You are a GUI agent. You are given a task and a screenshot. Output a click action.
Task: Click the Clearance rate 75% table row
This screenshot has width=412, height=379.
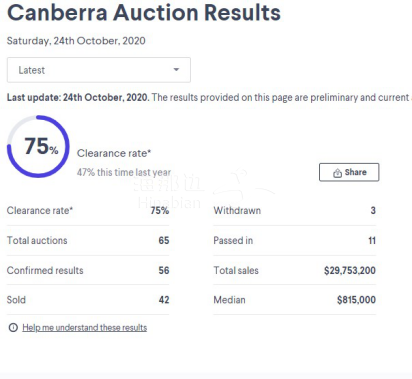pos(88,210)
